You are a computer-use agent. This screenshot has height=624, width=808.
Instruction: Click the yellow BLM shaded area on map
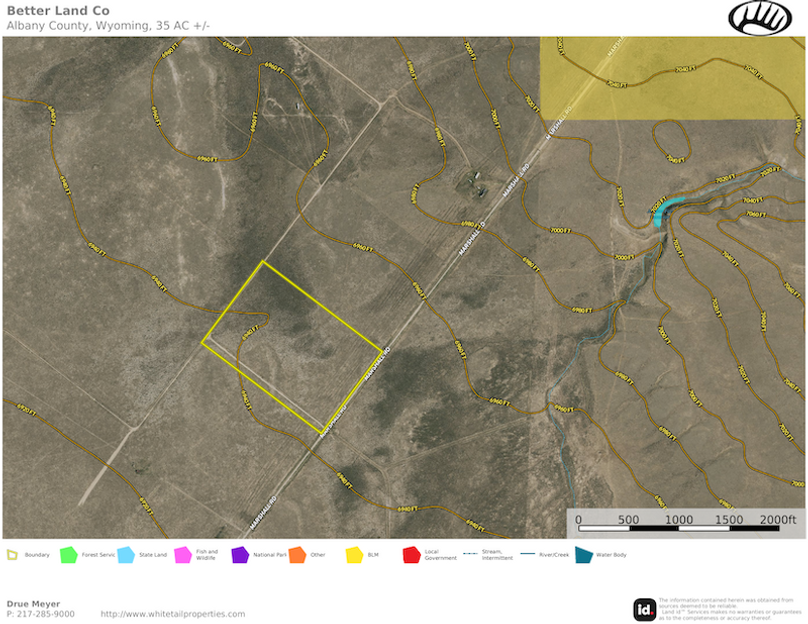coord(670,80)
